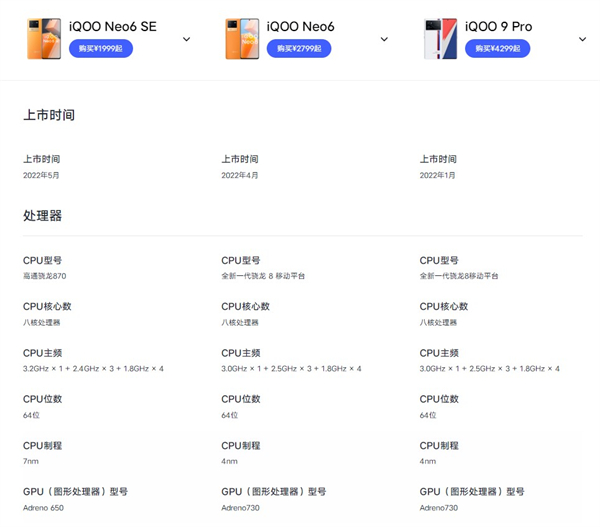The height and width of the screenshot is (527, 600).
Task: Click the iQOO Neo6 SE product title
Action: coord(112,26)
